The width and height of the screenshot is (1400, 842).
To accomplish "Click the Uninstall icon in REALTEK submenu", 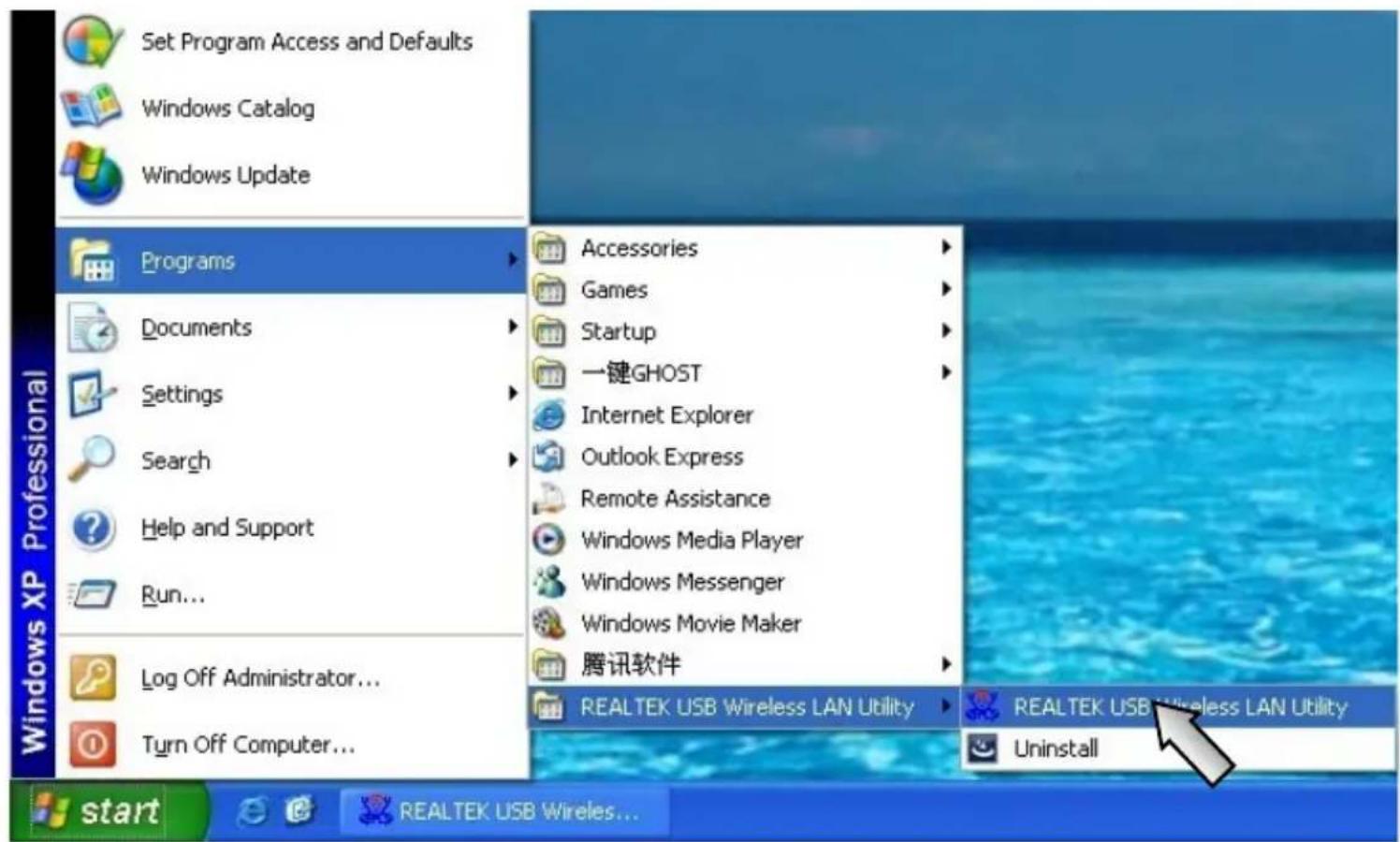I will click(x=982, y=748).
